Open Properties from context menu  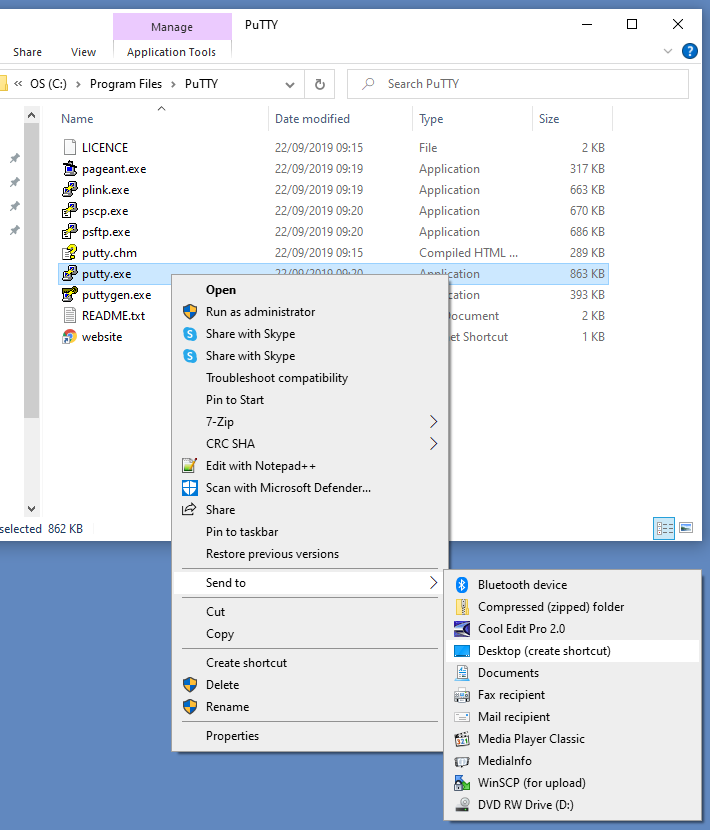311,736
